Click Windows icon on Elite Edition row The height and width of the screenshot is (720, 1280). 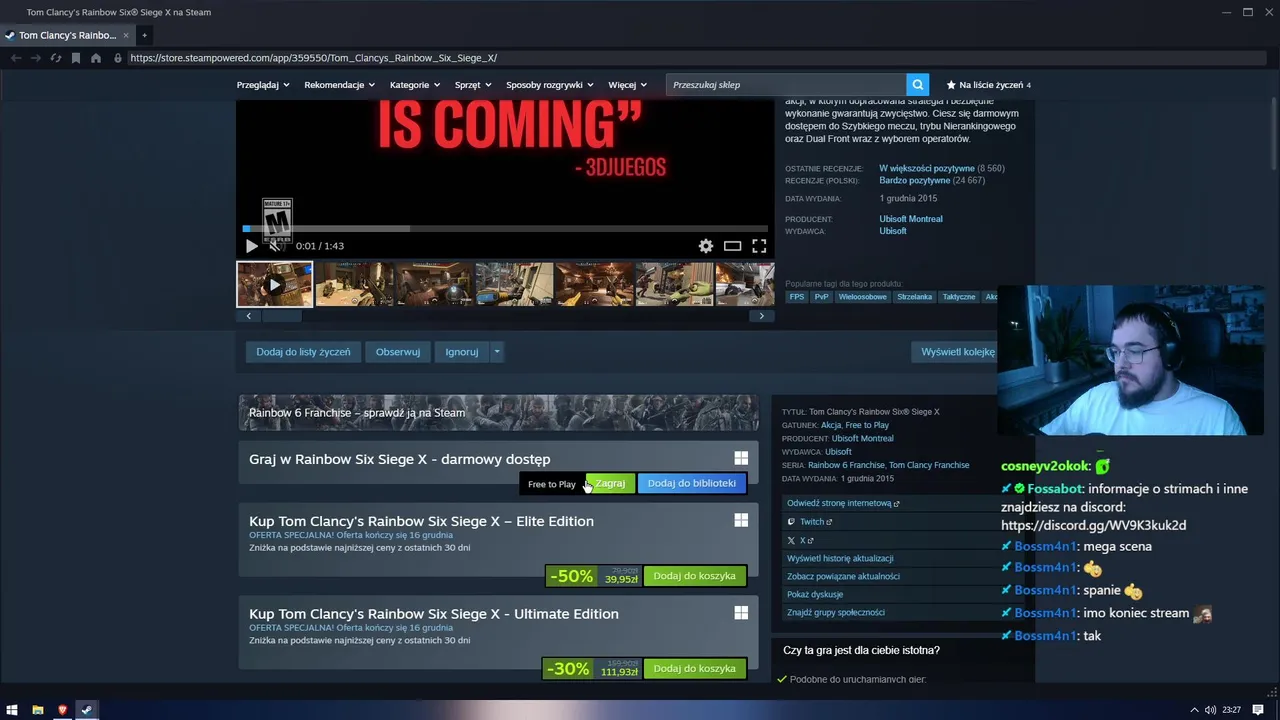741,520
